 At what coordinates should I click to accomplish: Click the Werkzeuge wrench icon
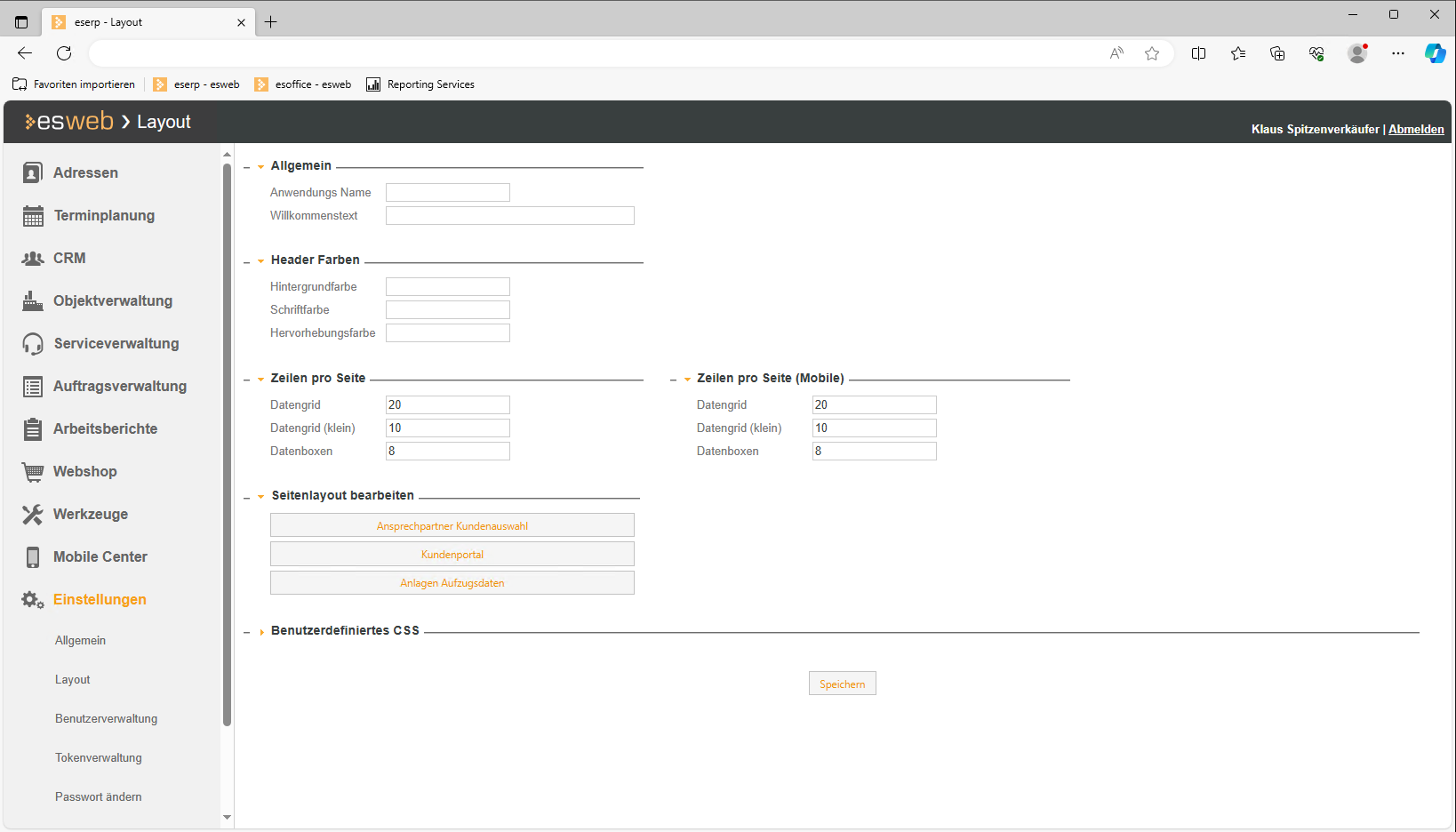33,515
